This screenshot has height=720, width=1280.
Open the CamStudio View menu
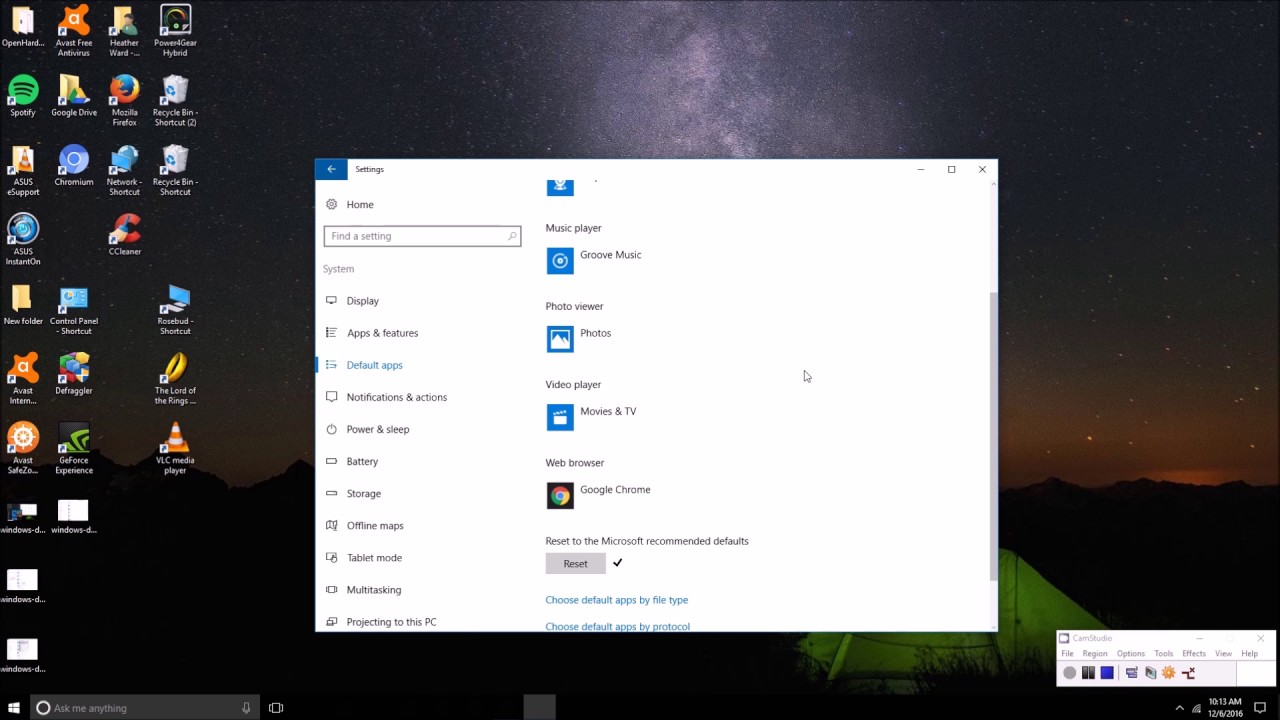click(x=1223, y=654)
